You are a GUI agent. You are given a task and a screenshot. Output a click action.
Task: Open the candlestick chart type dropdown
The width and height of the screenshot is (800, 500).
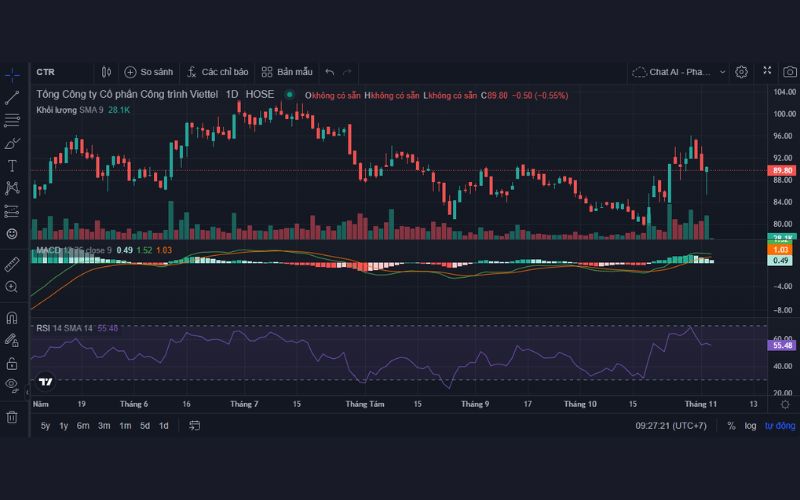click(x=107, y=72)
